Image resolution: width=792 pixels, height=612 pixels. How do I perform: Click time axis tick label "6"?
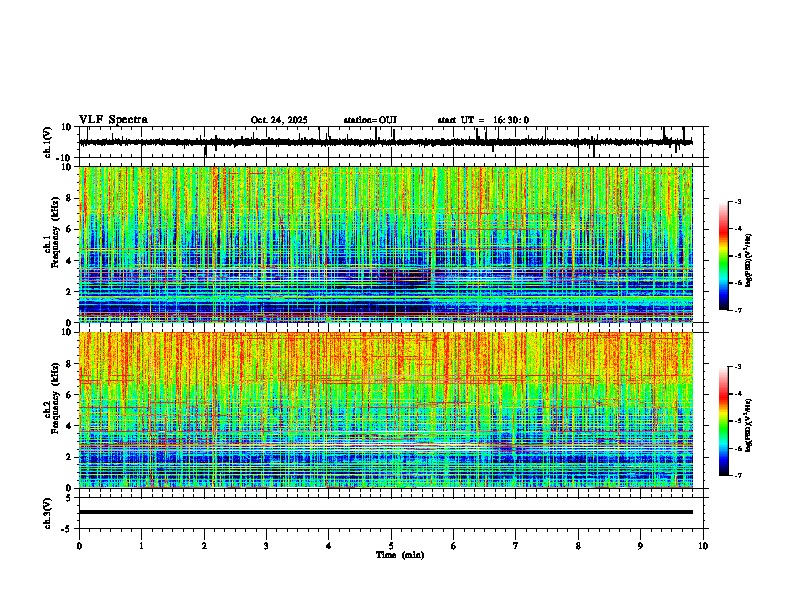coord(454,546)
